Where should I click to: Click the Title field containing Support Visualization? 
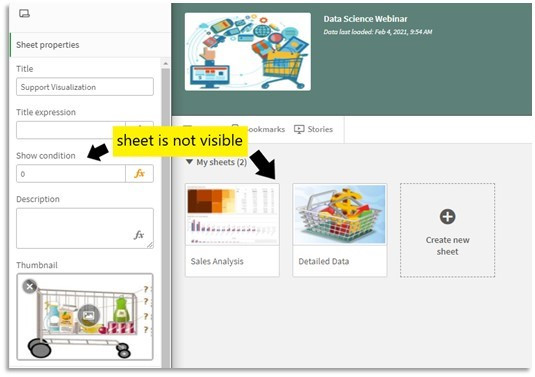pyautogui.click(x=85, y=87)
